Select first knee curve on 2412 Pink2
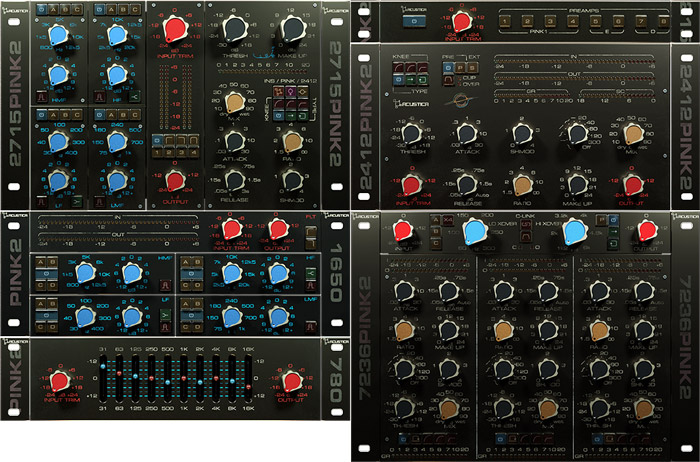 (399, 68)
